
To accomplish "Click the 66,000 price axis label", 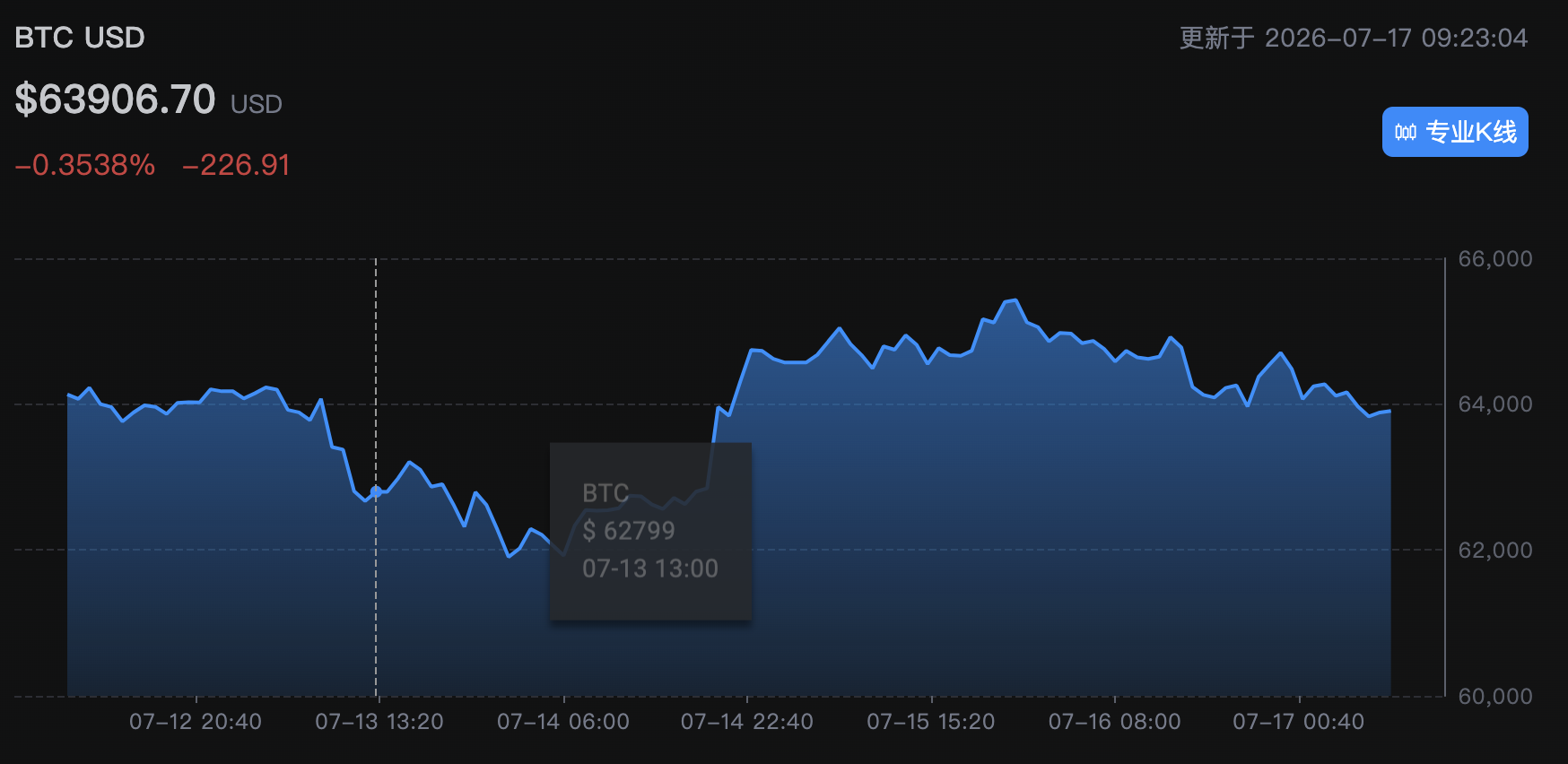I will 1495,259.
